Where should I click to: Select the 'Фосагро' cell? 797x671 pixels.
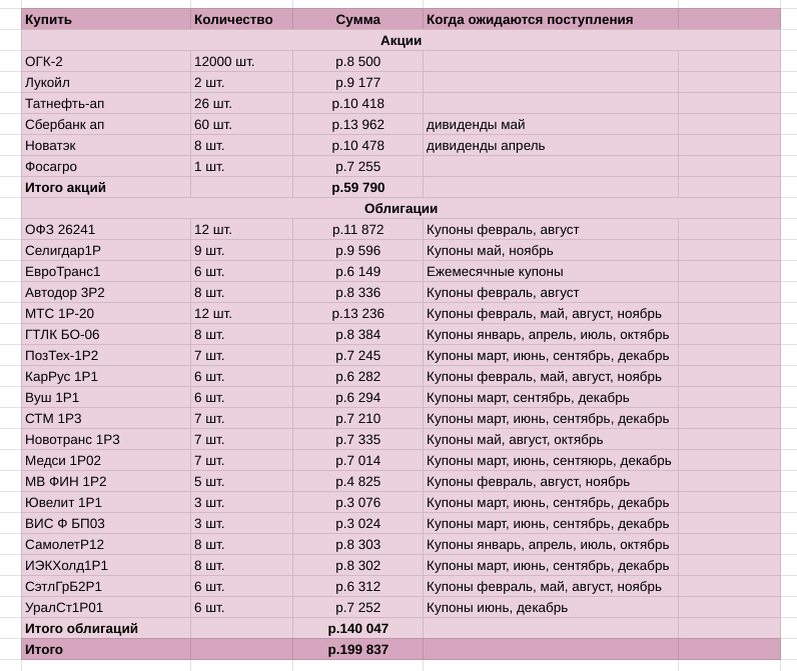[106, 167]
